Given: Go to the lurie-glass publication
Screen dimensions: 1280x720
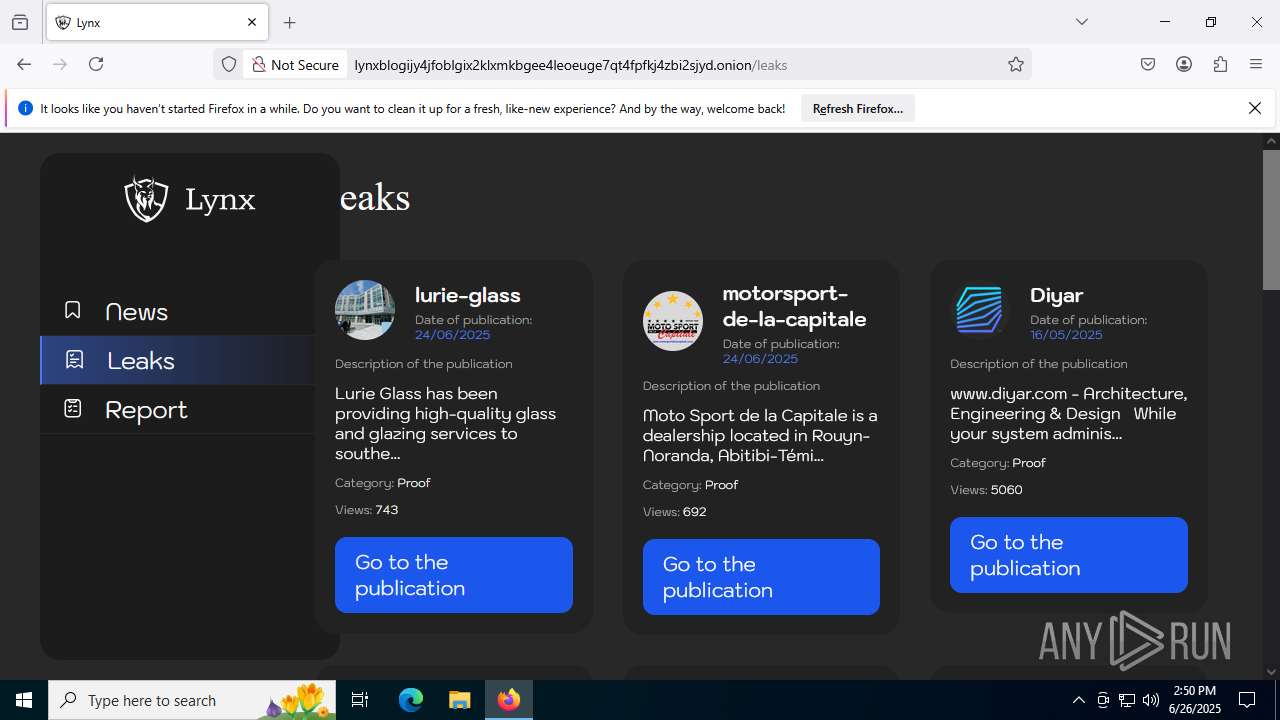Looking at the screenshot, I should pos(454,575).
